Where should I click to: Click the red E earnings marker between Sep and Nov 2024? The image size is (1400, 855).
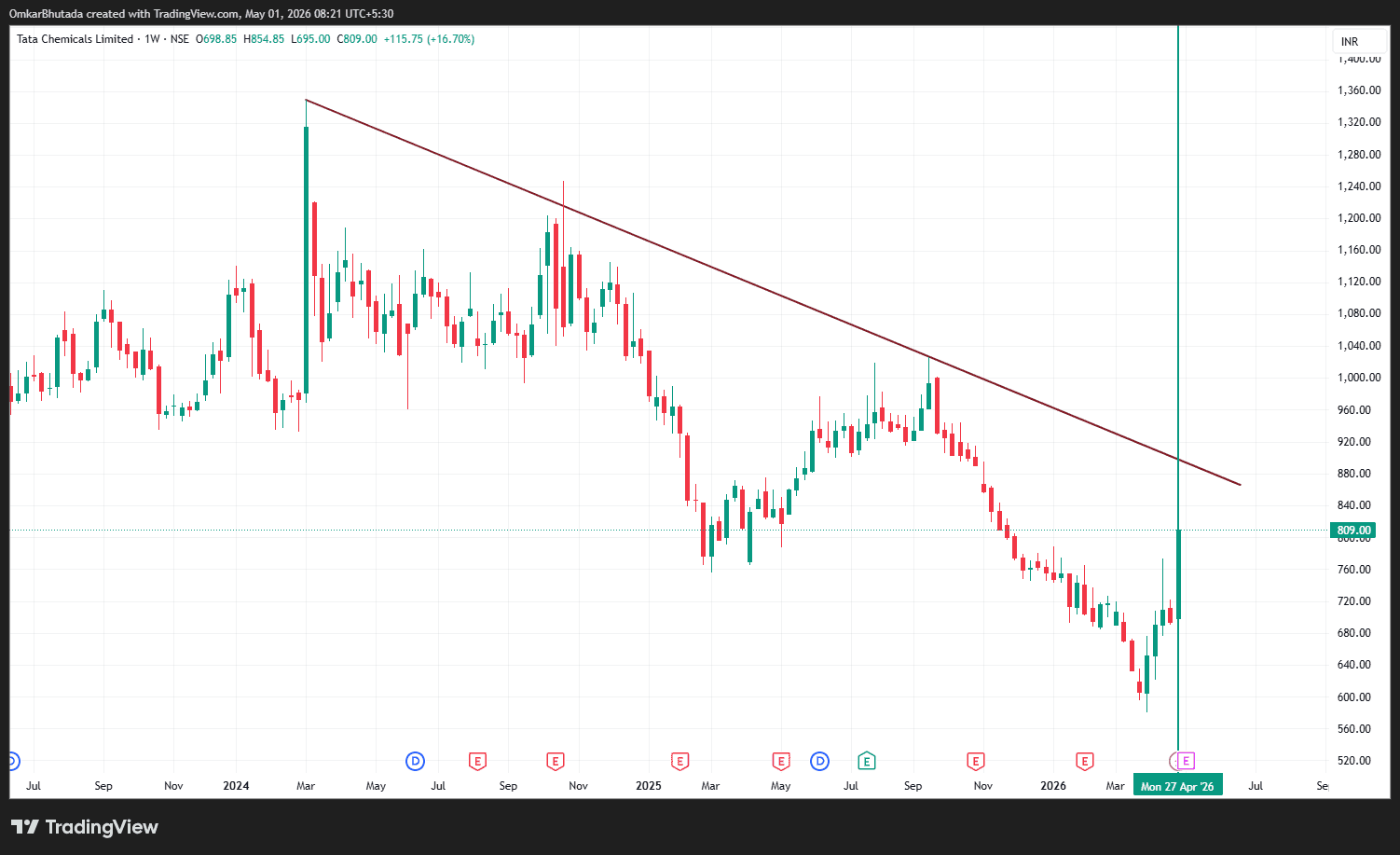pyautogui.click(x=555, y=762)
